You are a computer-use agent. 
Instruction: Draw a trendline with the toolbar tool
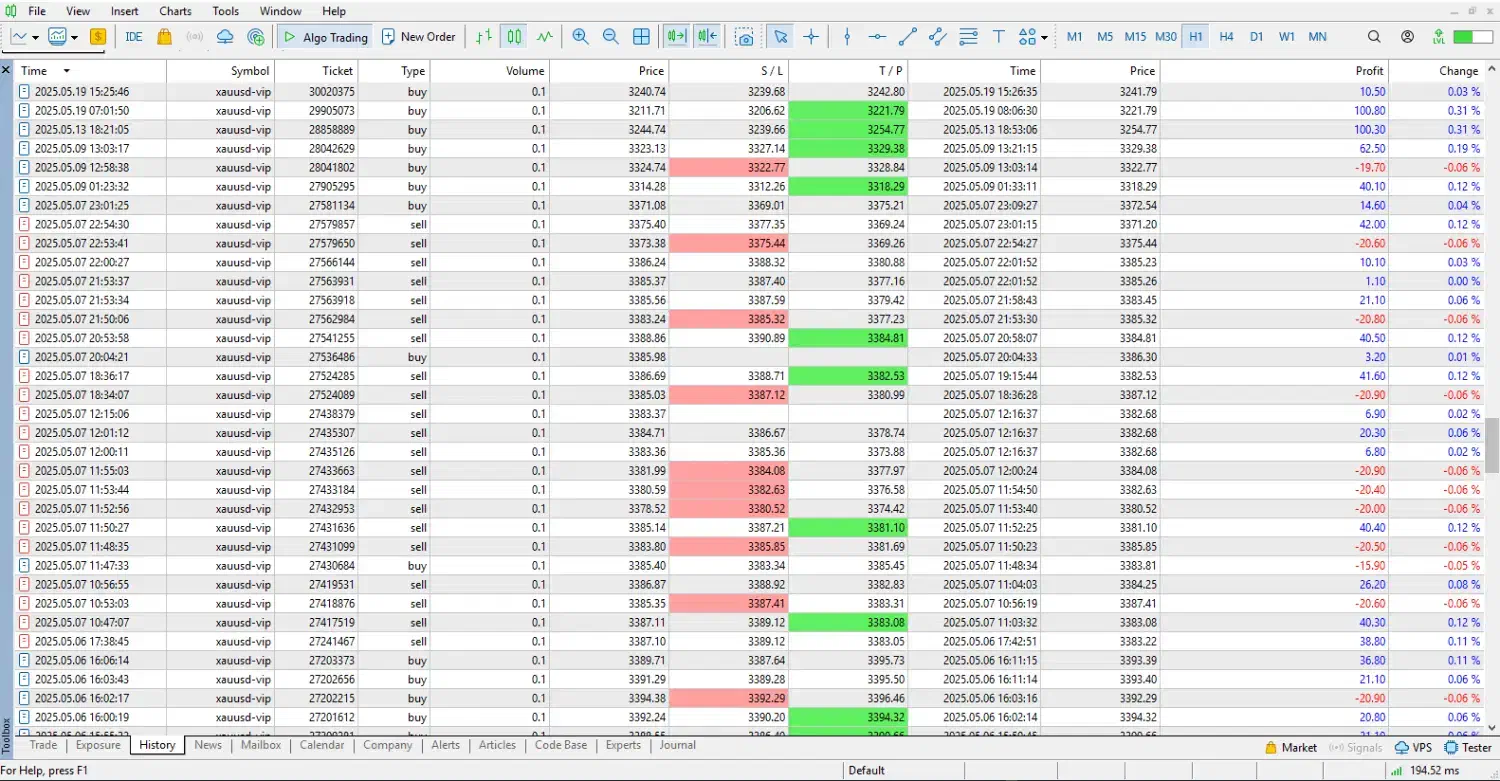(x=907, y=37)
